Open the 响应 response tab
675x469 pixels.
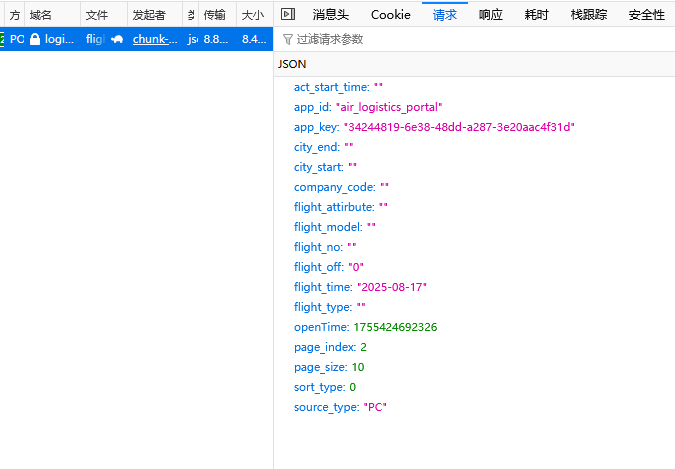(x=491, y=15)
